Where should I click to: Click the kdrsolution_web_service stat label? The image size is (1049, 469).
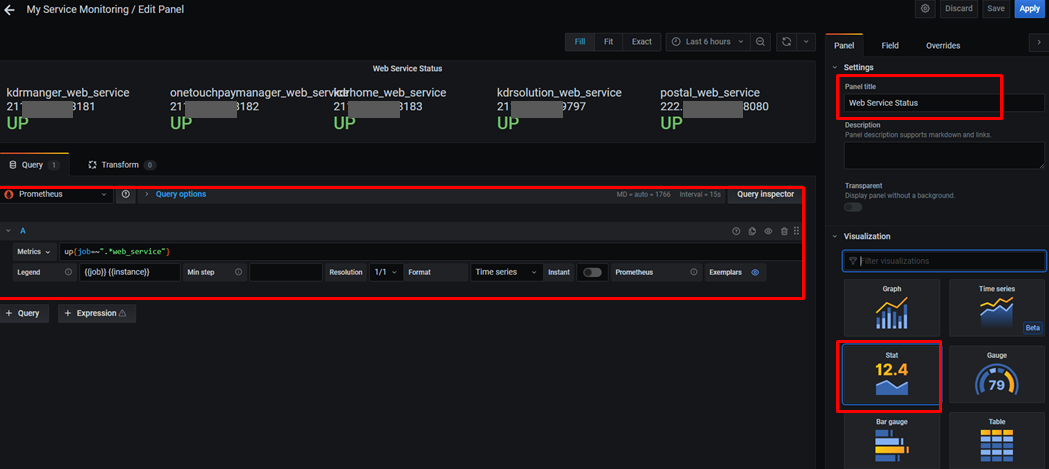559,92
